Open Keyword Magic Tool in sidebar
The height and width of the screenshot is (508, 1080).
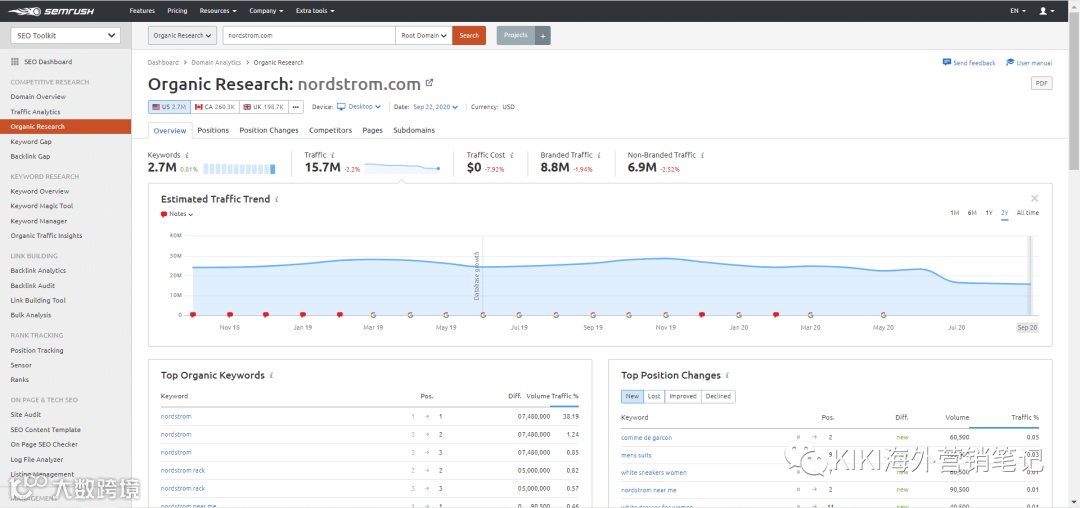[x=41, y=206]
